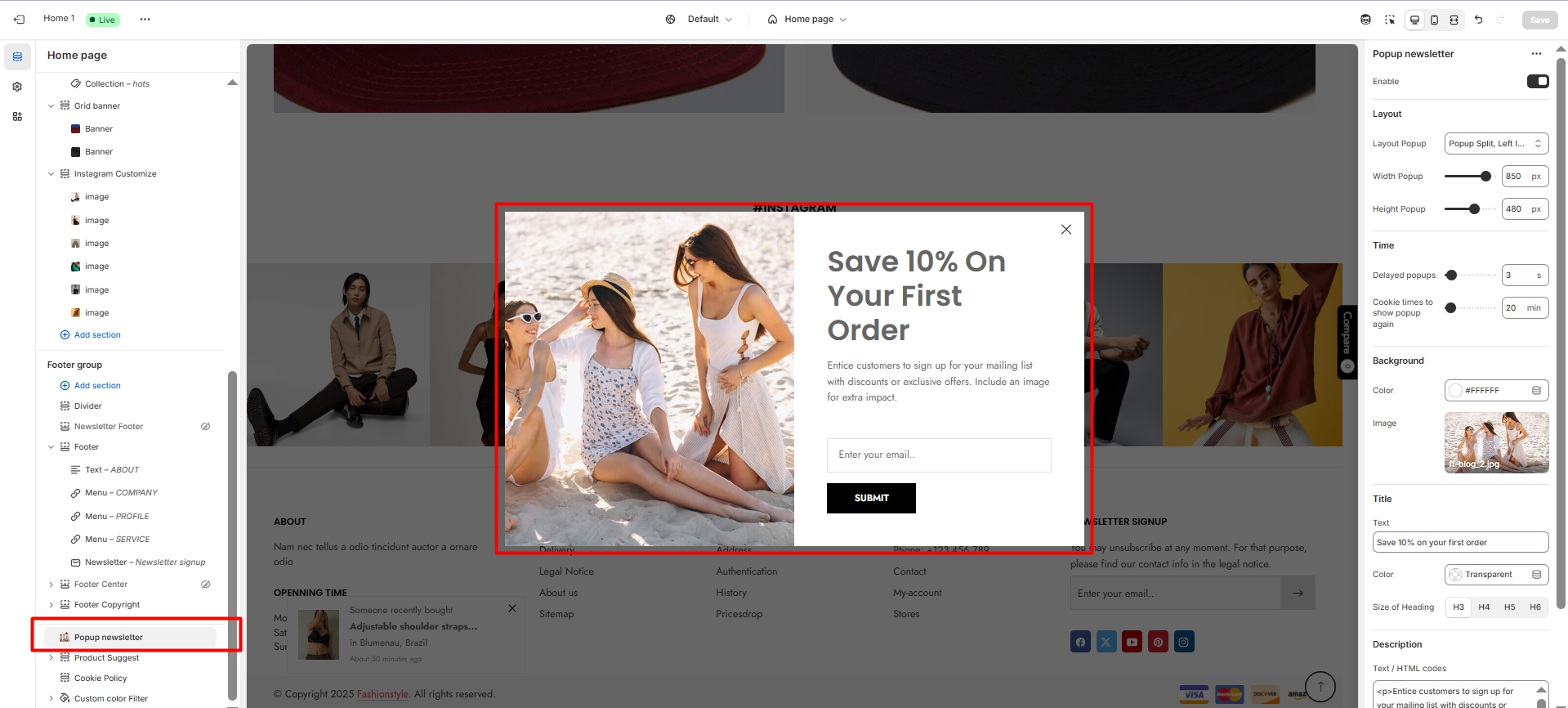Image resolution: width=1568 pixels, height=708 pixels.
Task: Show the hidden Newsletter Footer section
Action: coord(206,426)
